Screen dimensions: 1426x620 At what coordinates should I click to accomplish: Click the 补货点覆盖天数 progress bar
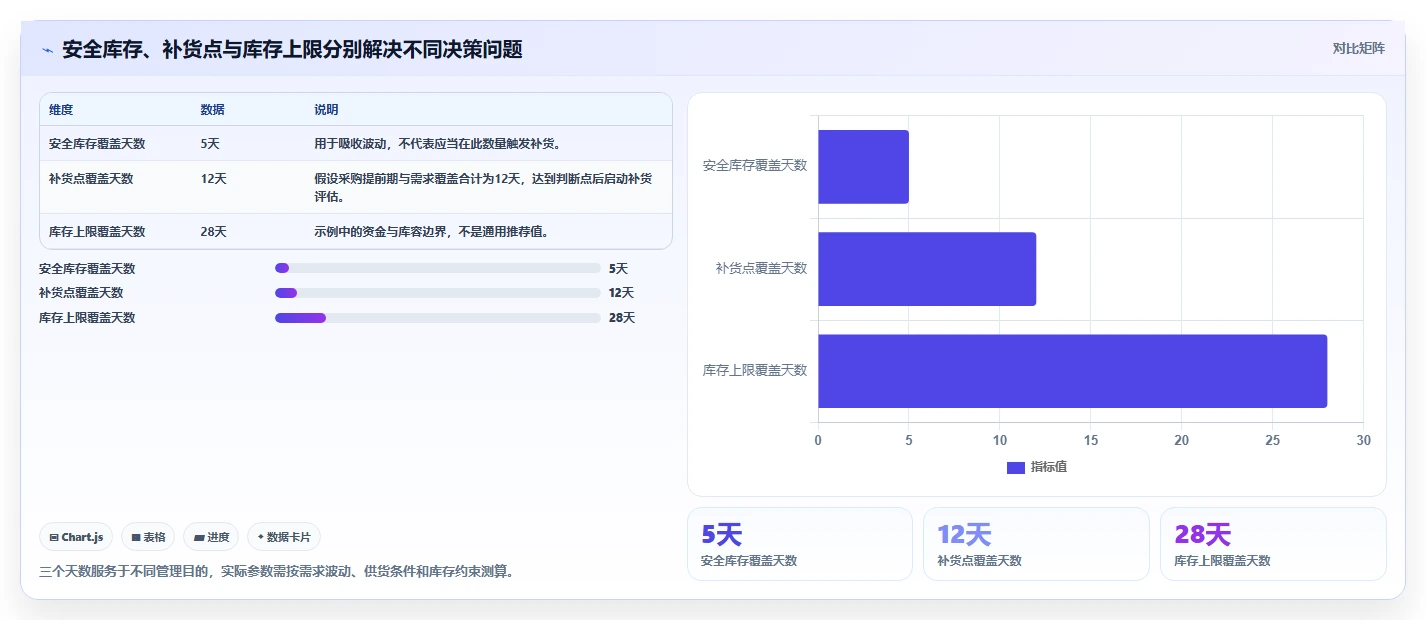click(x=437, y=293)
